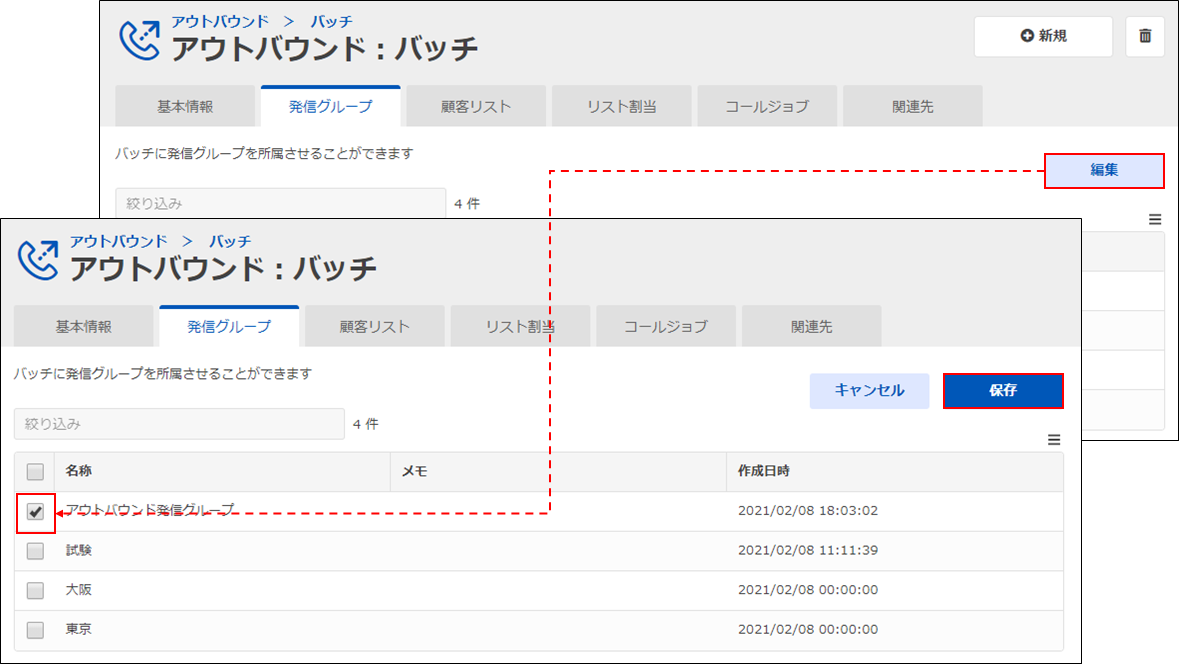Check the 試験 row checkbox

35,551
